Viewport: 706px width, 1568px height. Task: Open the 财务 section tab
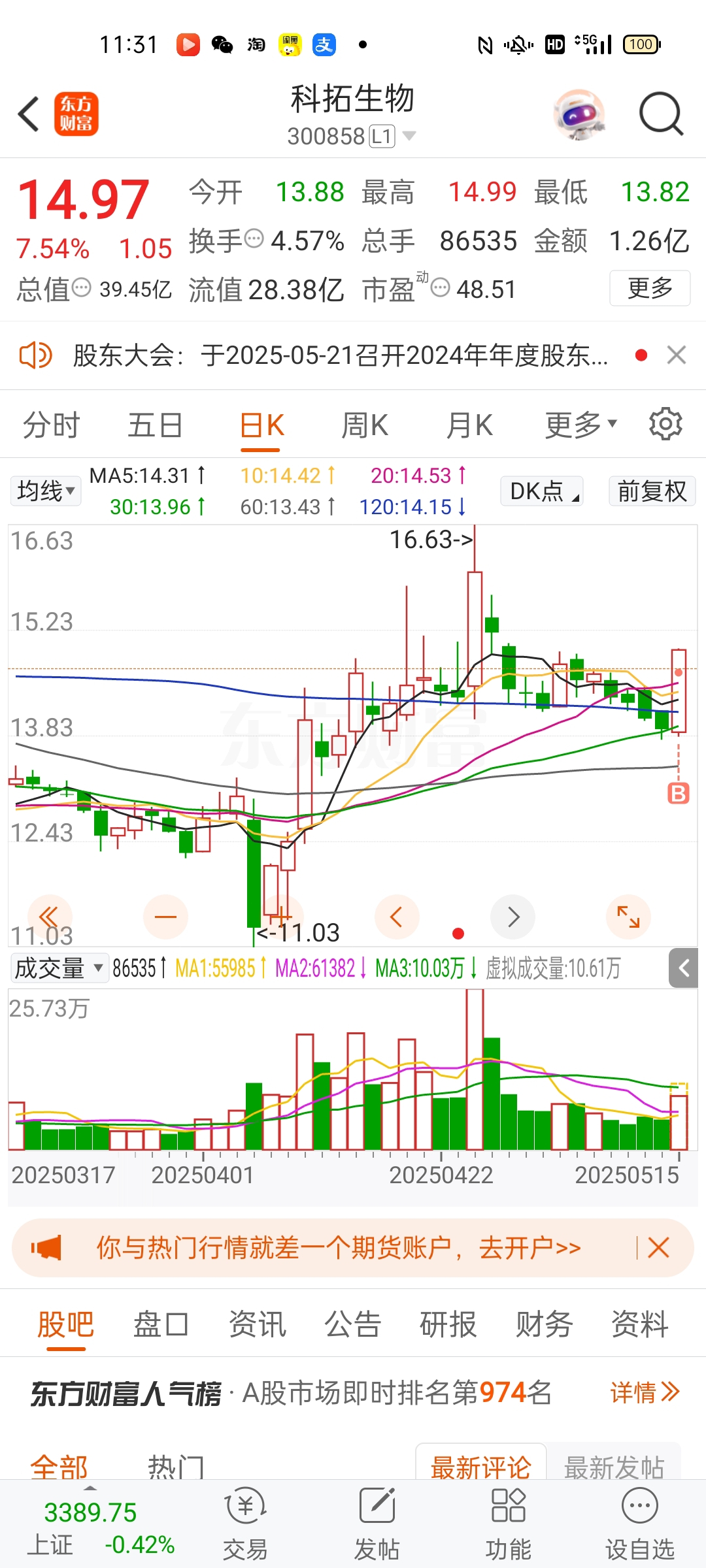click(x=544, y=1325)
